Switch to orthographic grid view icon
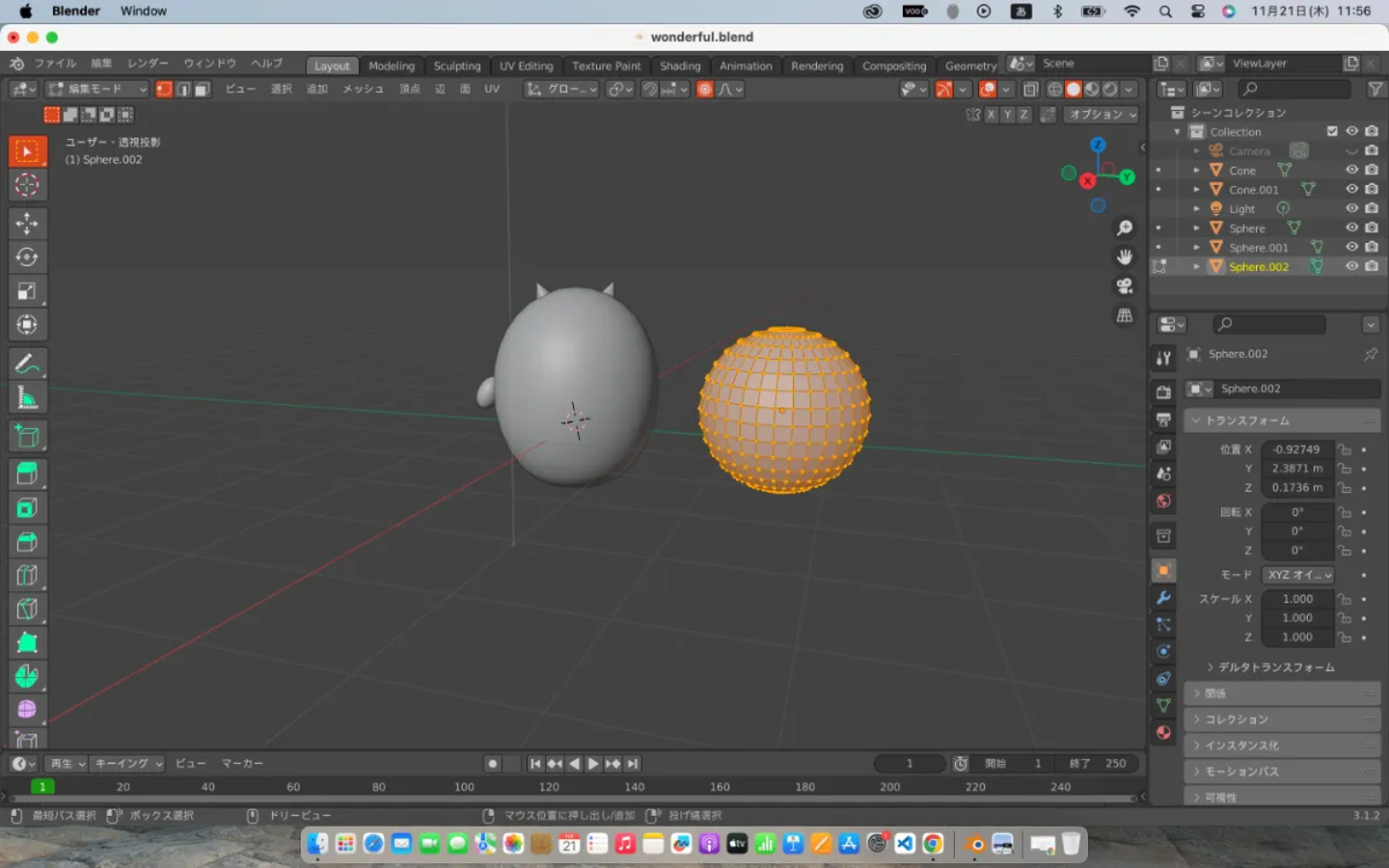This screenshot has height=868, width=1389. pos(1125,315)
